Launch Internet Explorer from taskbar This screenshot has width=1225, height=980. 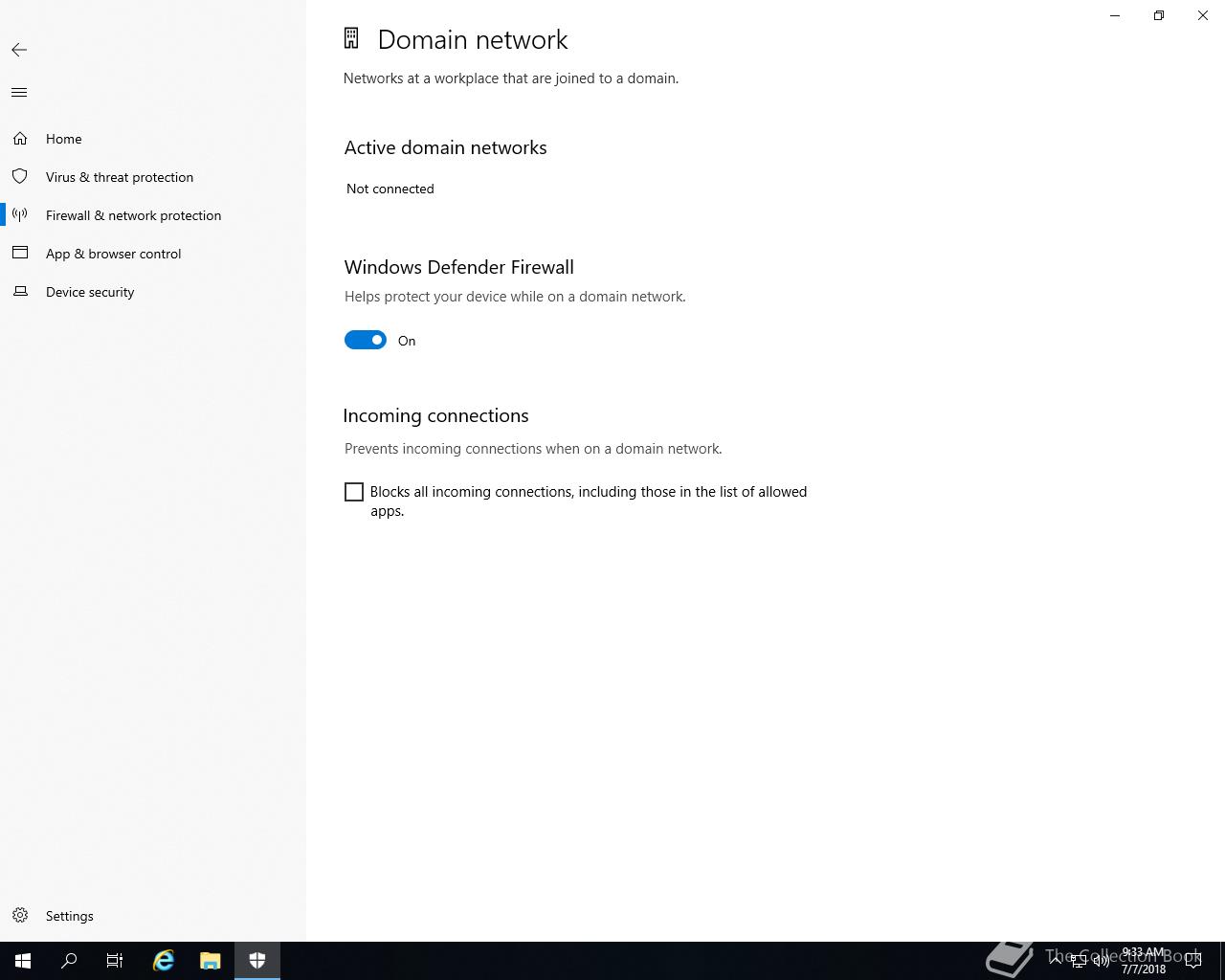[x=164, y=961]
